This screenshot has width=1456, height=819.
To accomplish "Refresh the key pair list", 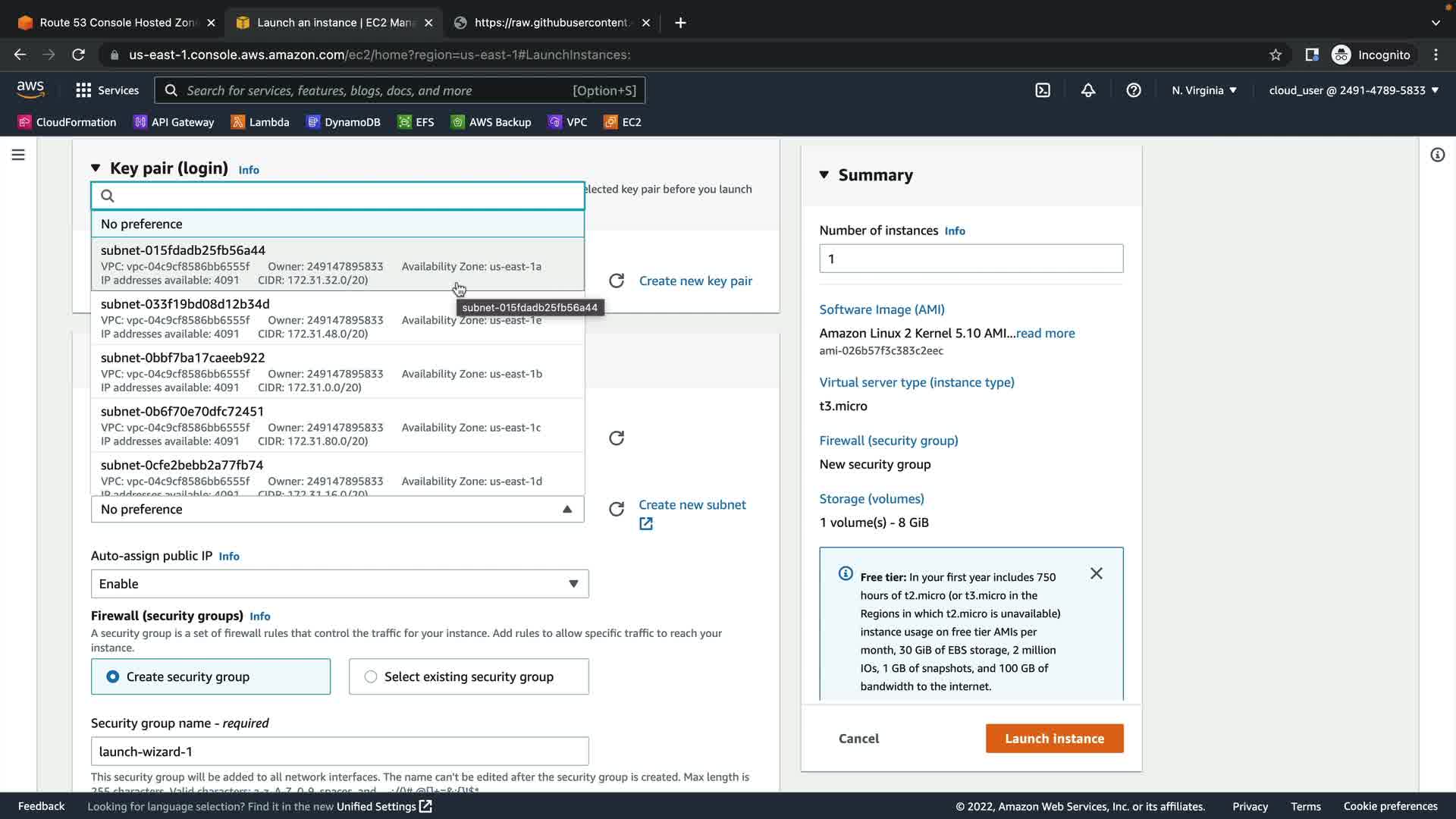I will pyautogui.click(x=617, y=281).
